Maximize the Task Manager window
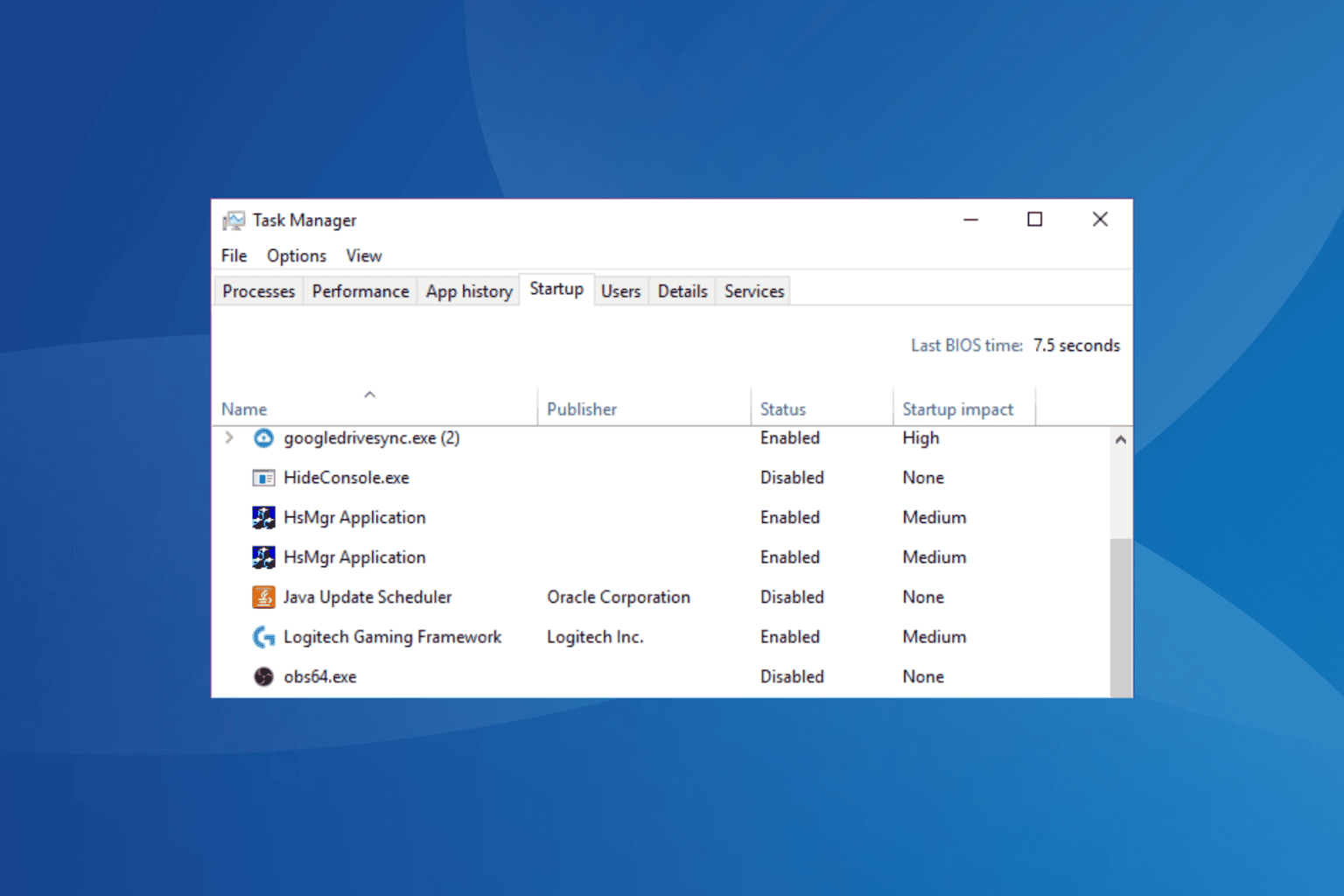The height and width of the screenshot is (896, 1344). [1035, 220]
